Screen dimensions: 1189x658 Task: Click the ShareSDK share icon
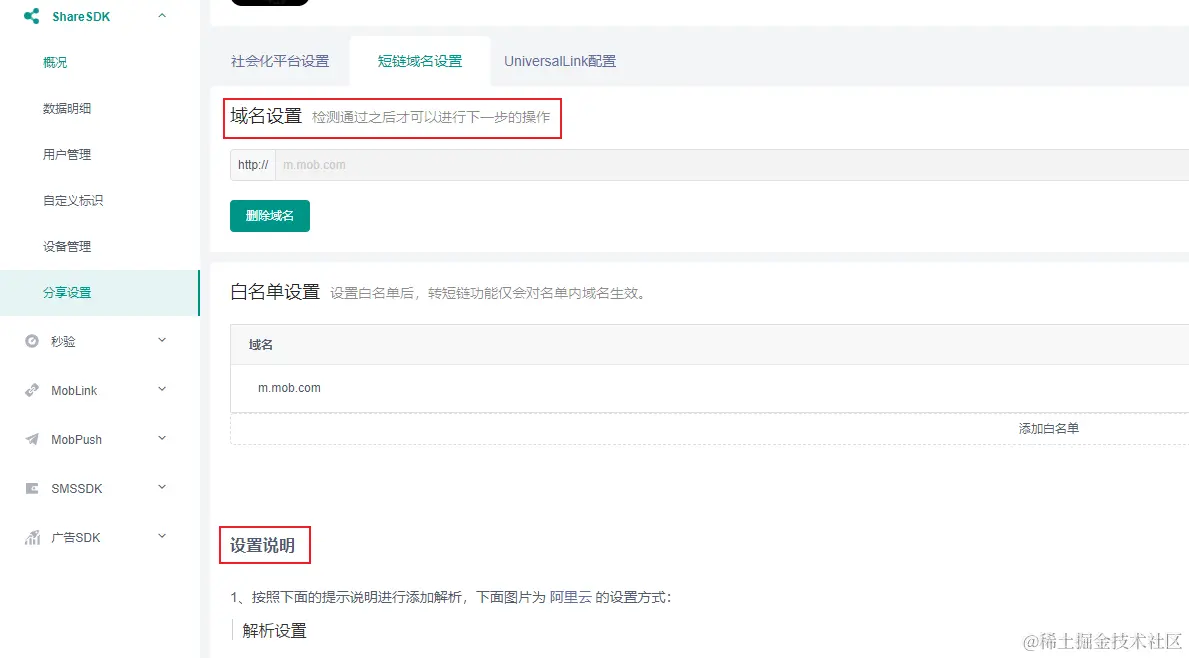[x=31, y=16]
